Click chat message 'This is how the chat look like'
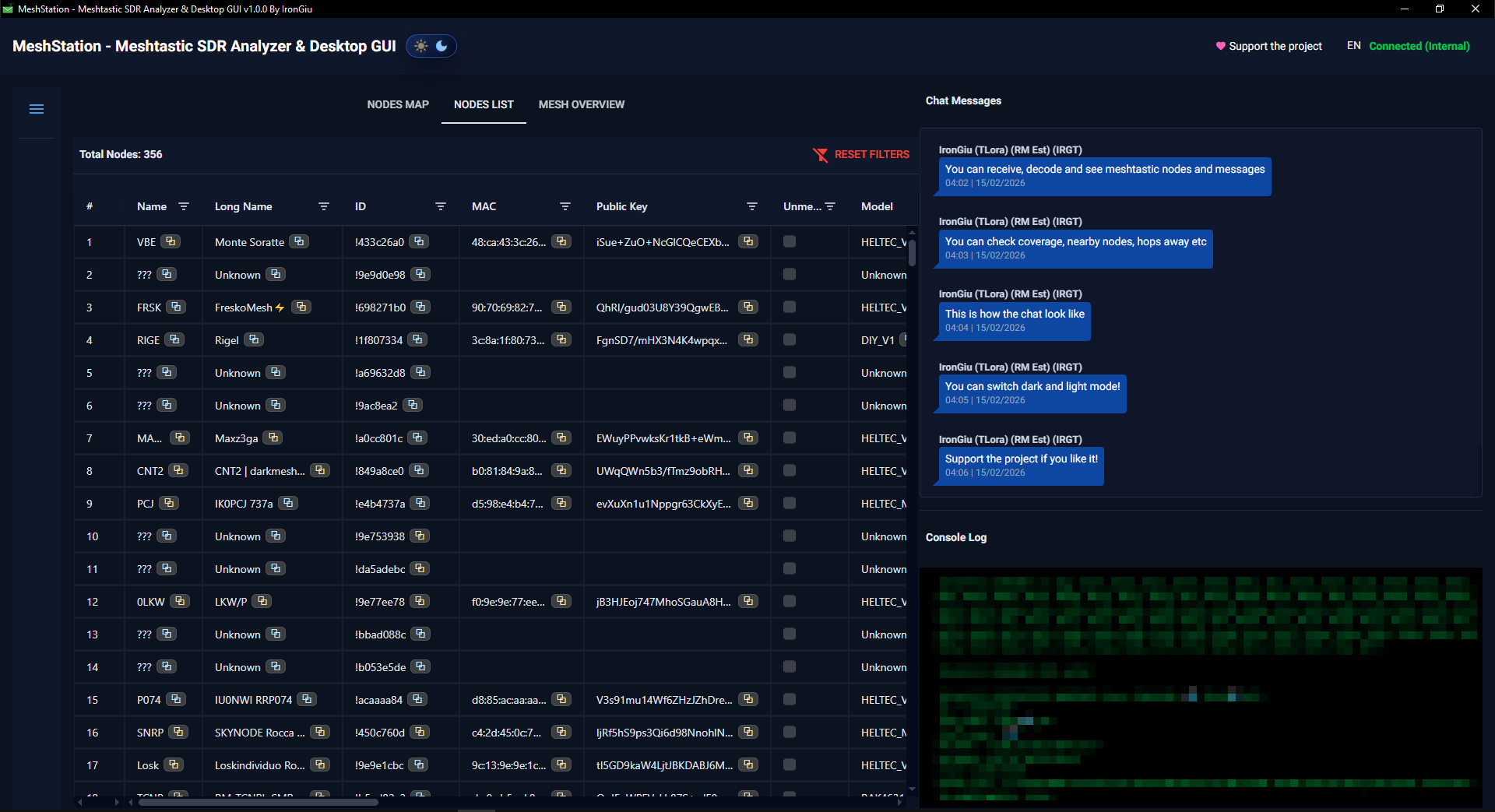Viewport: 1495px width, 812px height. [x=1015, y=321]
